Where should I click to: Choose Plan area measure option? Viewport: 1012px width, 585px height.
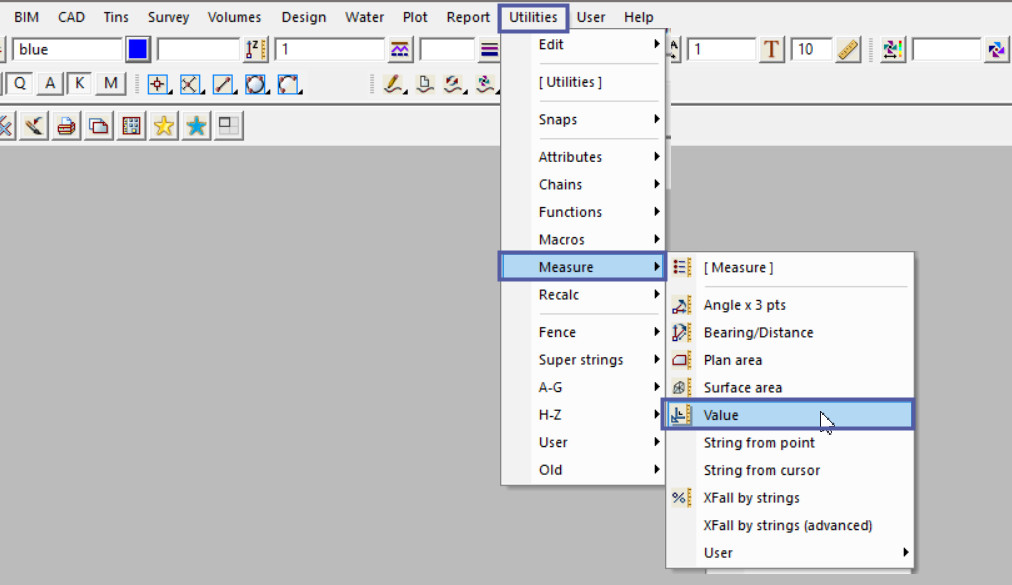pyautogui.click(x=732, y=360)
